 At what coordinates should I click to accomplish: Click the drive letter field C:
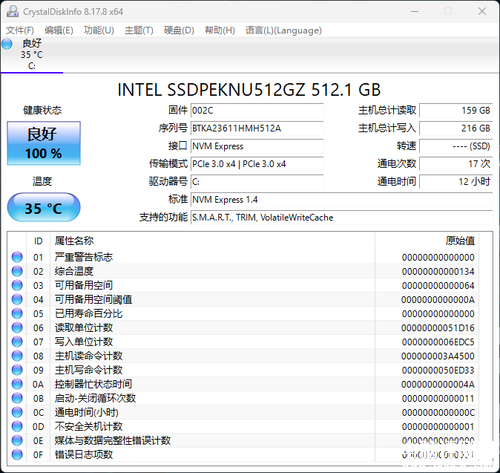click(x=257, y=182)
